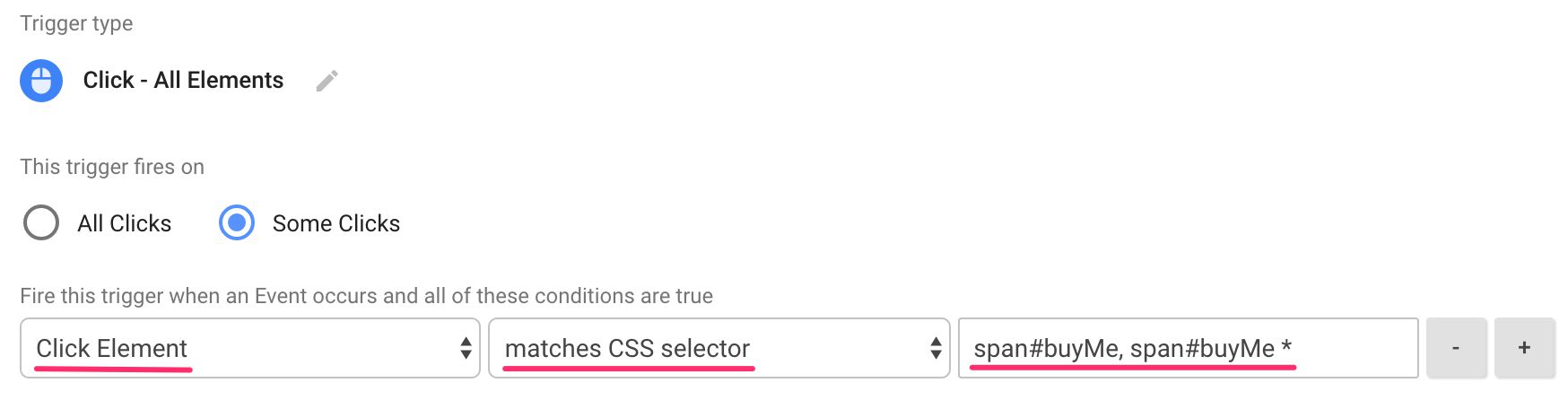Remove the condition with minus button
The image size is (1568, 400).
point(1456,348)
